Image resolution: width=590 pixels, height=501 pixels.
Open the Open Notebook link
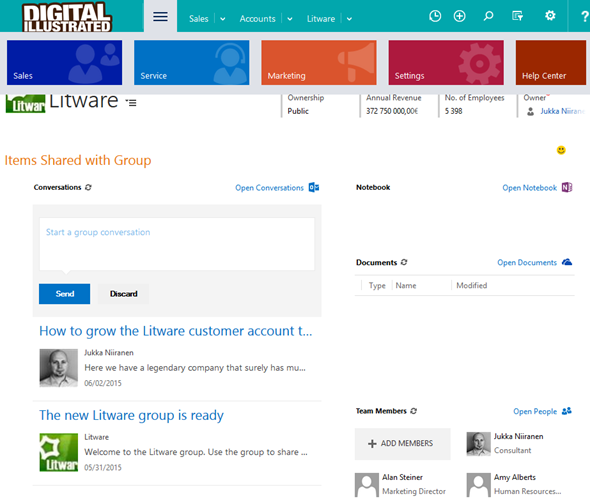tap(529, 187)
